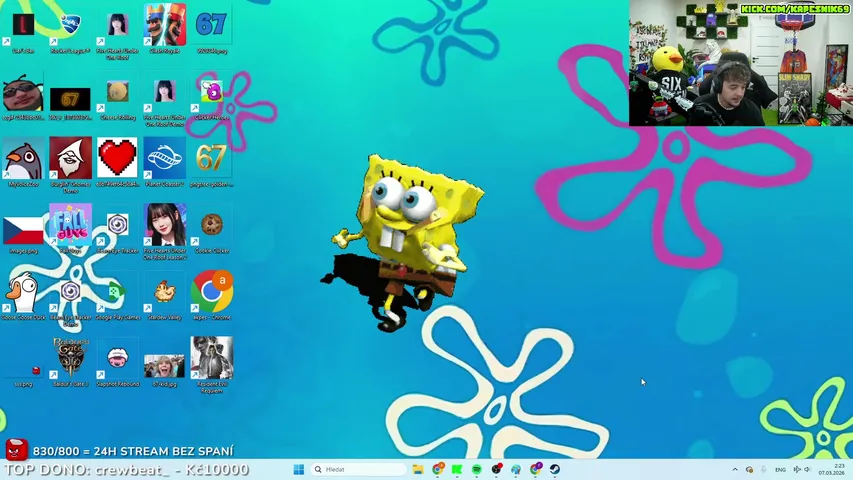Image resolution: width=853 pixels, height=480 pixels.
Task: Open File Explorer from the taskbar
Action: pyautogui.click(x=418, y=469)
